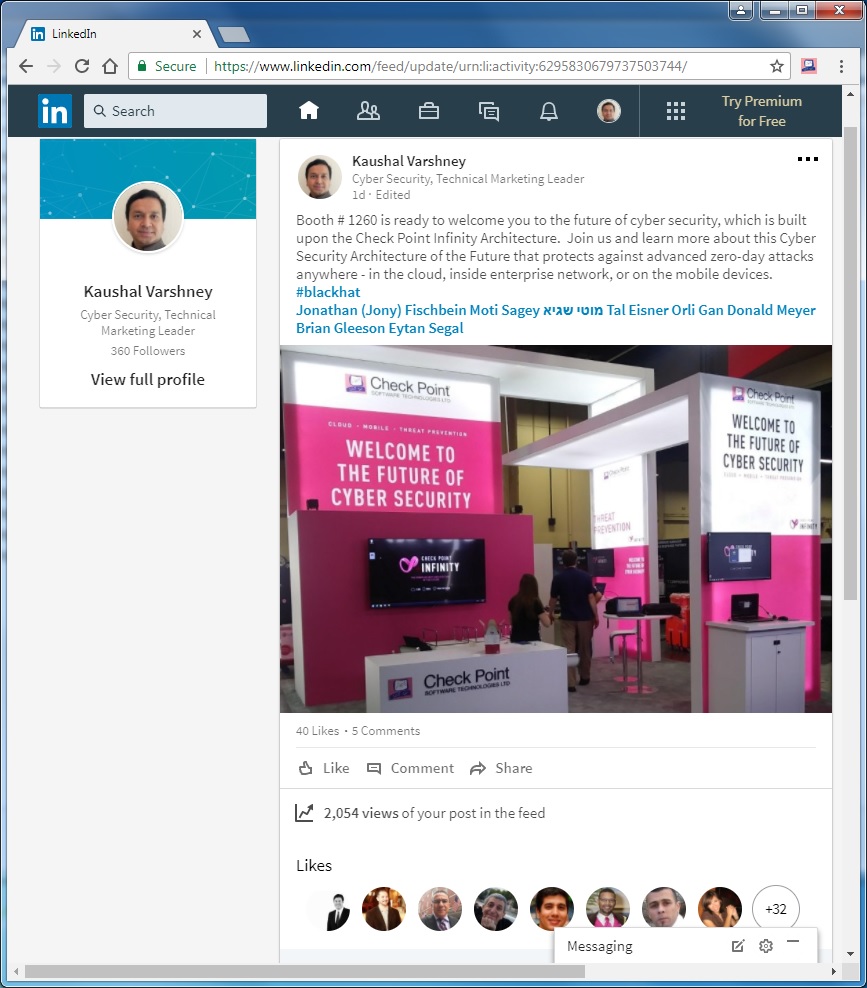The height and width of the screenshot is (988, 867).
Task: Click the browser address bar URL
Action: coord(451,66)
